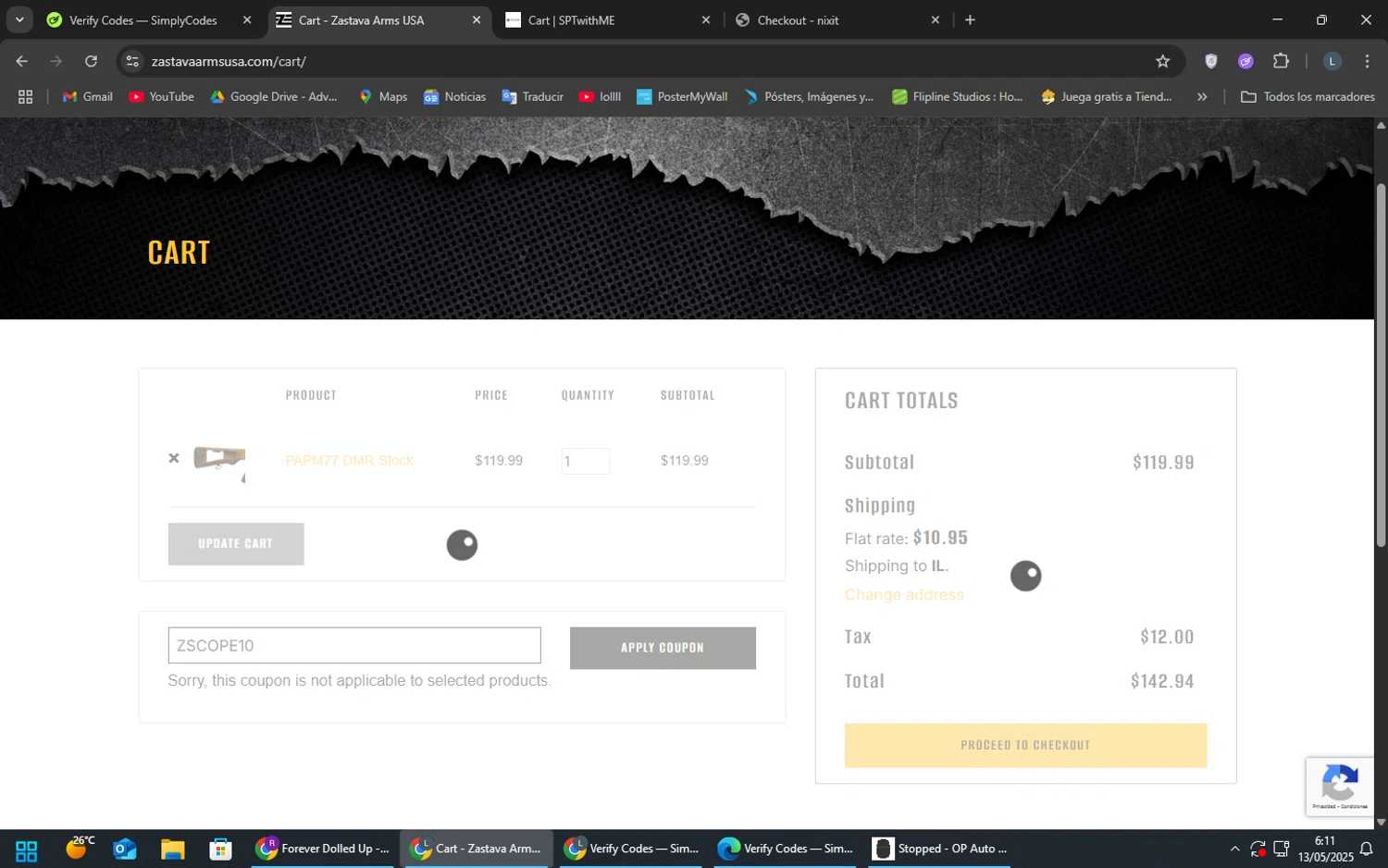Open the Traducir bookmark
This screenshot has height=868, width=1388.
[x=532, y=96]
